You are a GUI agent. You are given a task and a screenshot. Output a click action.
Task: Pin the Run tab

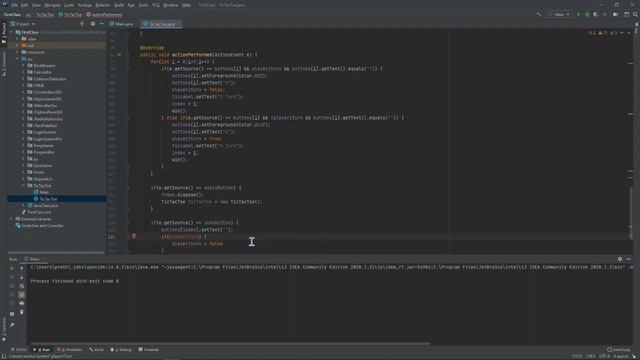tap(12, 325)
